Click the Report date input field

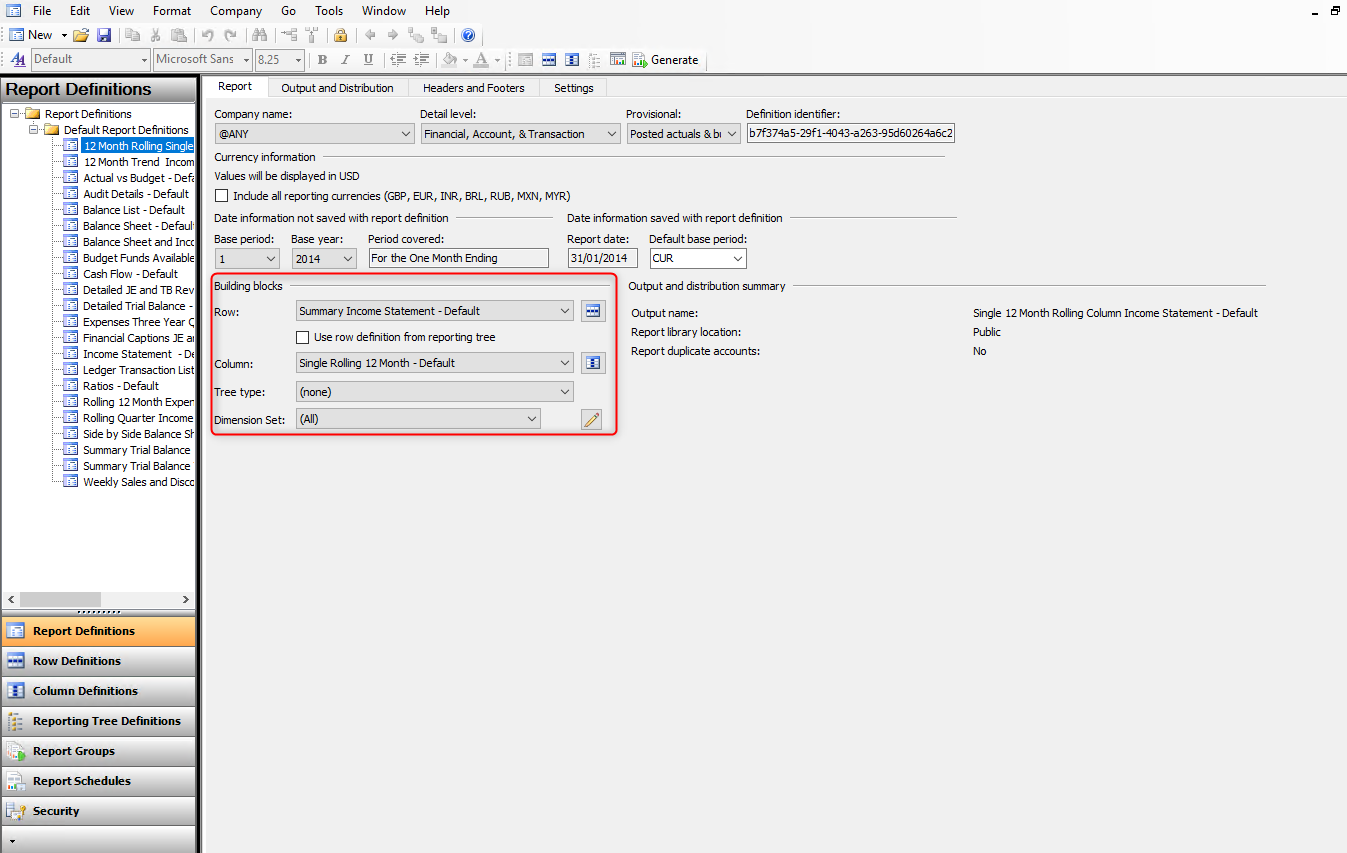click(x=602, y=258)
